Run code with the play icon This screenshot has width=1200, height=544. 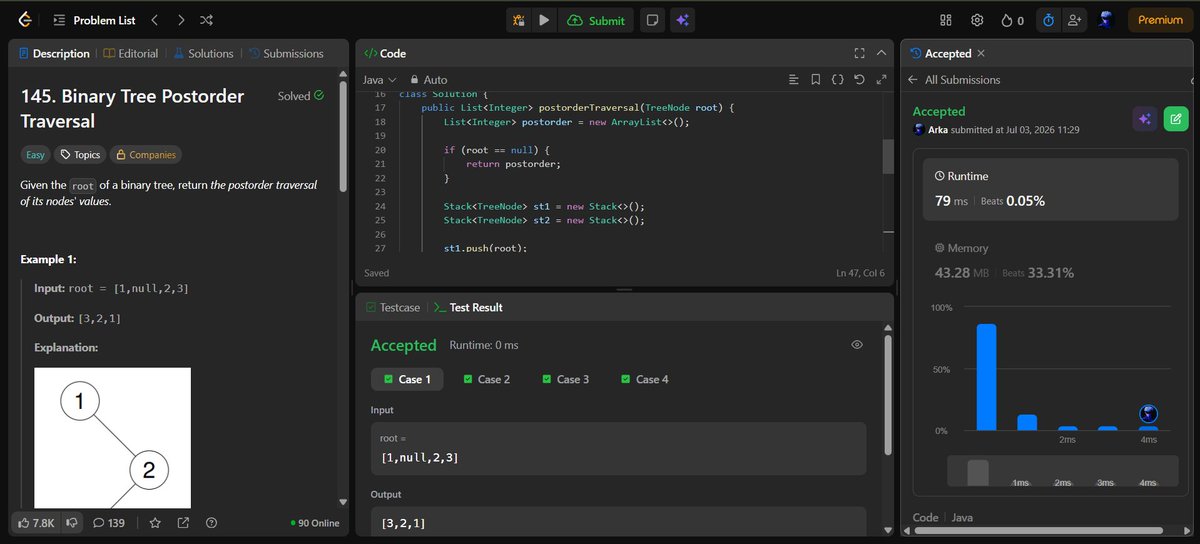(x=544, y=20)
